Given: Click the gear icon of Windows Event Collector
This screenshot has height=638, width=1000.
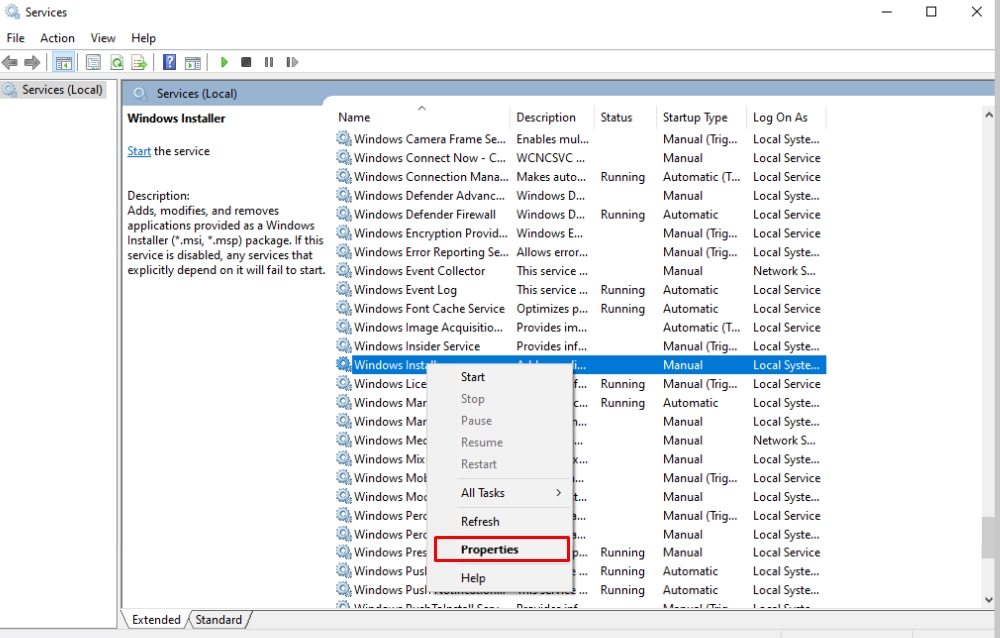Looking at the screenshot, I should 344,271.
